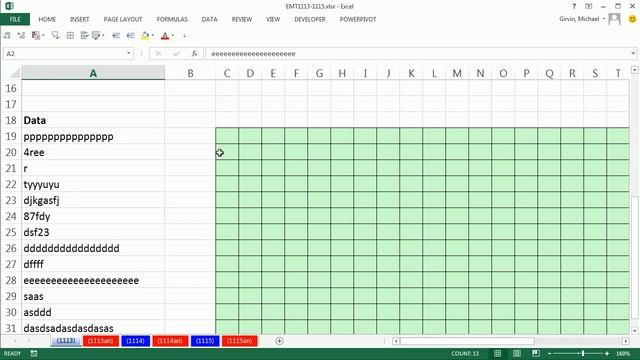Image resolution: width=640 pixels, height=360 pixels.
Task: Open the FILE tab
Action: coord(15,19)
